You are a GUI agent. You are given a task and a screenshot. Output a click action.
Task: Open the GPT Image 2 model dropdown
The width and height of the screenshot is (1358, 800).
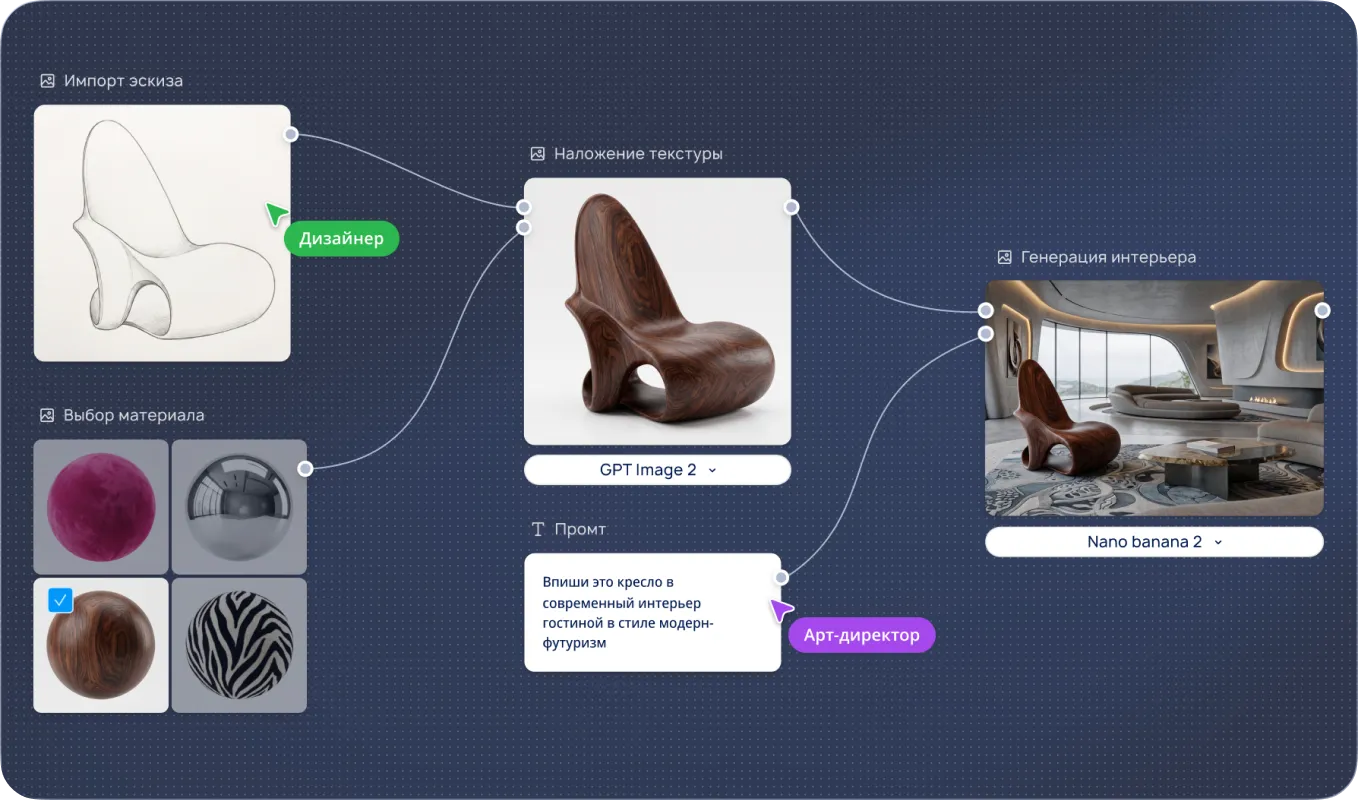click(657, 470)
